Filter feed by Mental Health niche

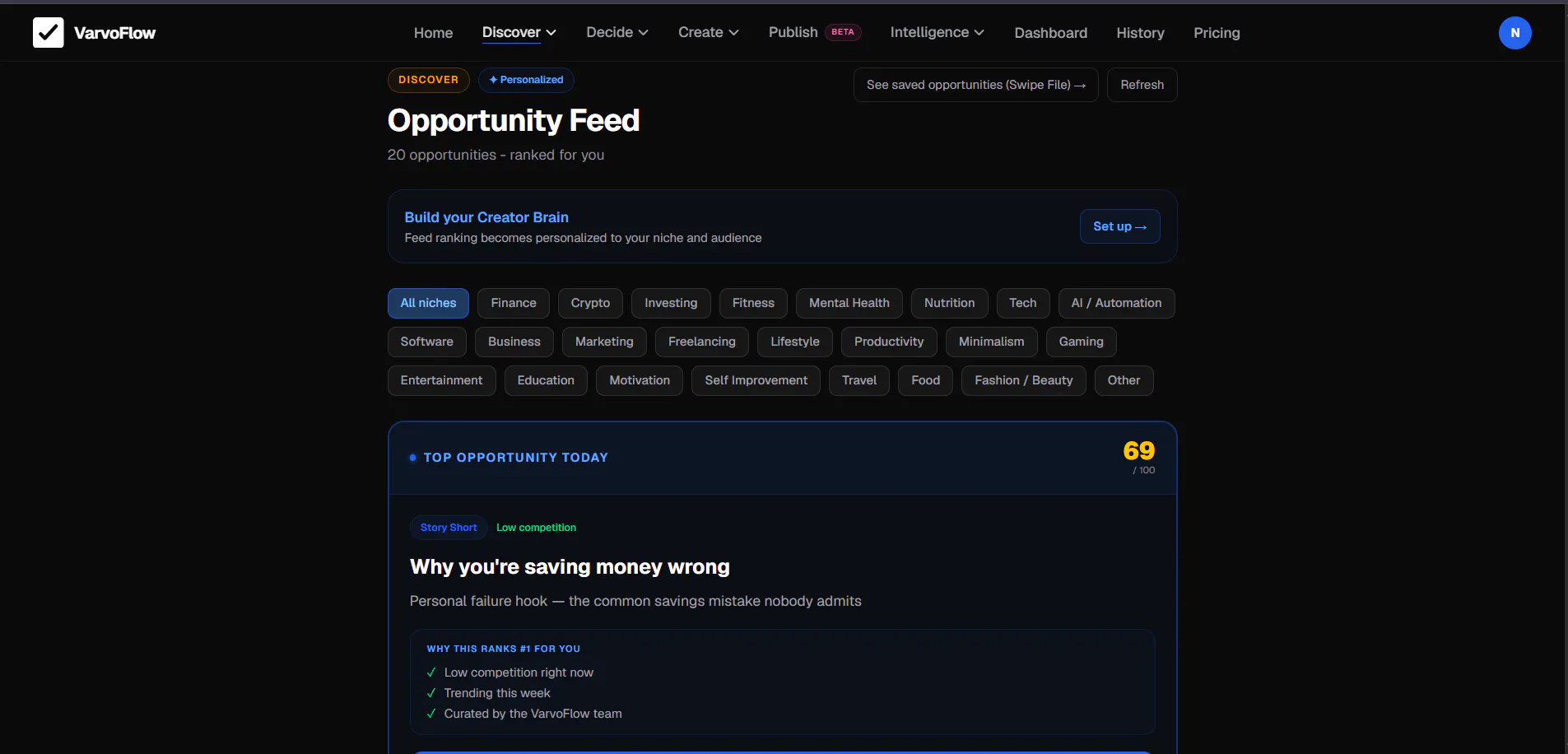[849, 303]
